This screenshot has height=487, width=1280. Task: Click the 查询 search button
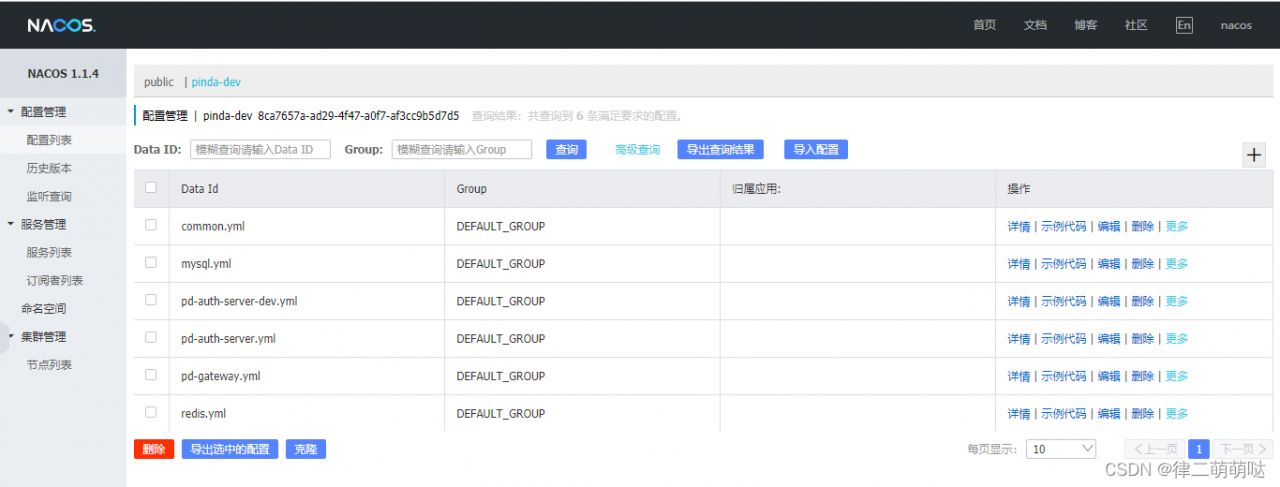coord(566,149)
